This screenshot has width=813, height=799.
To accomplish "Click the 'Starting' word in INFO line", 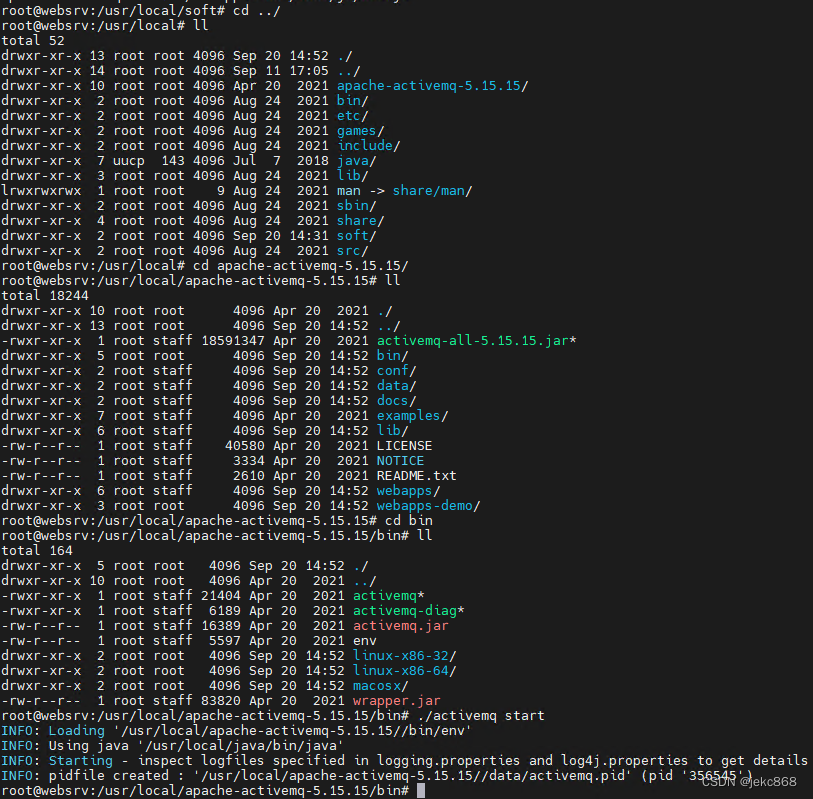I will click(80, 761).
